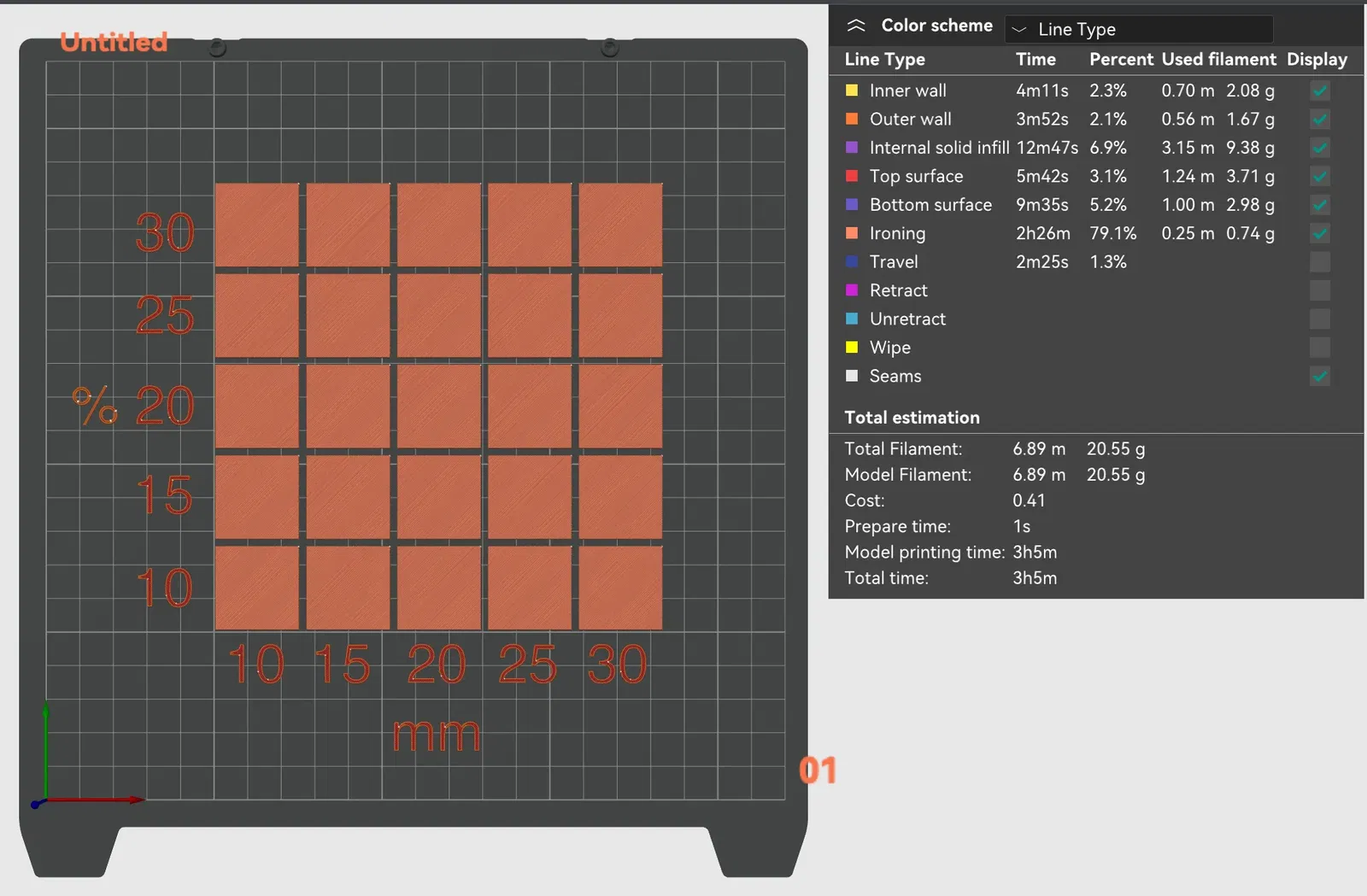The height and width of the screenshot is (896, 1367).
Task: Hide Outer wall lines via checkbox
Action: tap(1320, 119)
